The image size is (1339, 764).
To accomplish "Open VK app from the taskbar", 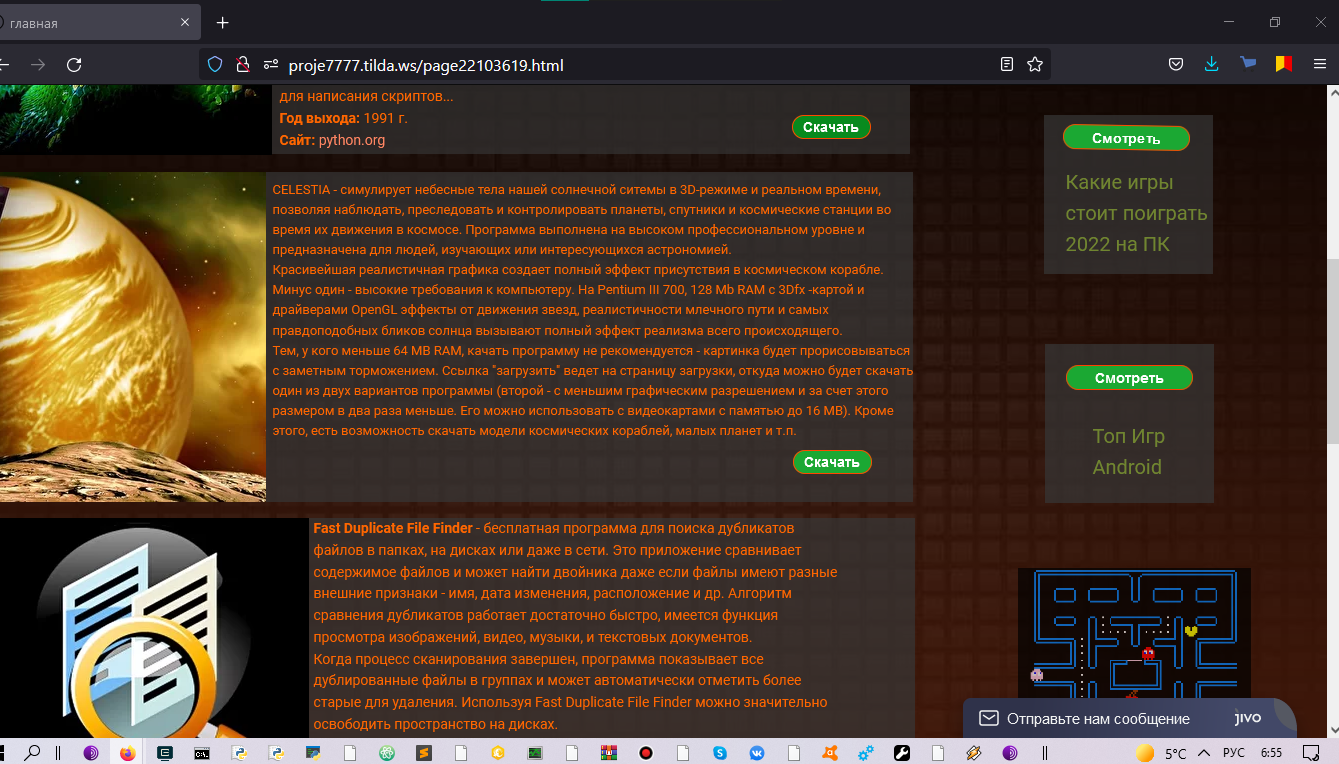I will (756, 752).
